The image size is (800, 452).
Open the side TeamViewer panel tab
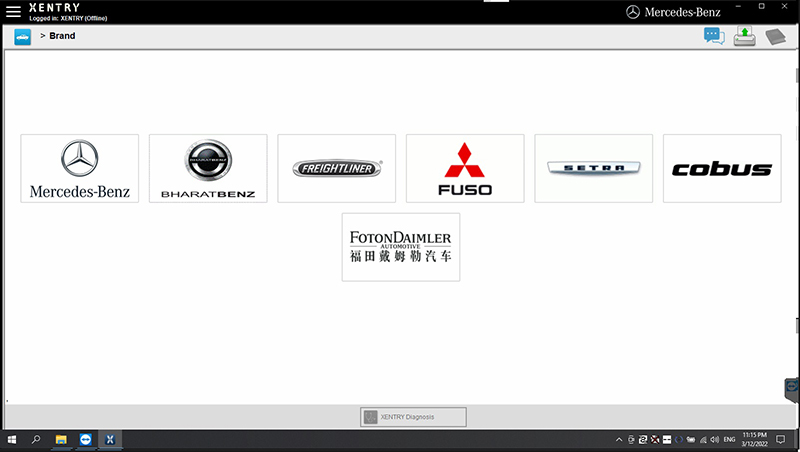tap(792, 390)
